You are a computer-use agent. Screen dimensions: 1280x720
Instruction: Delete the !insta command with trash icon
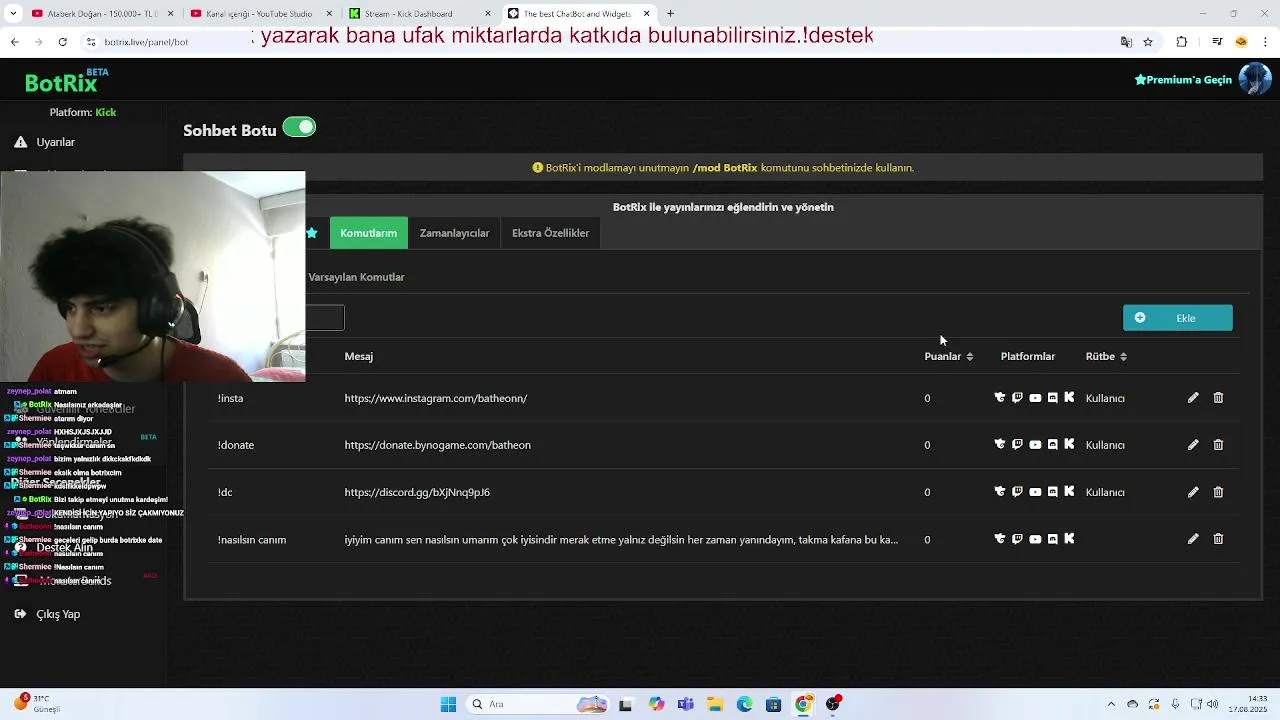point(1218,398)
